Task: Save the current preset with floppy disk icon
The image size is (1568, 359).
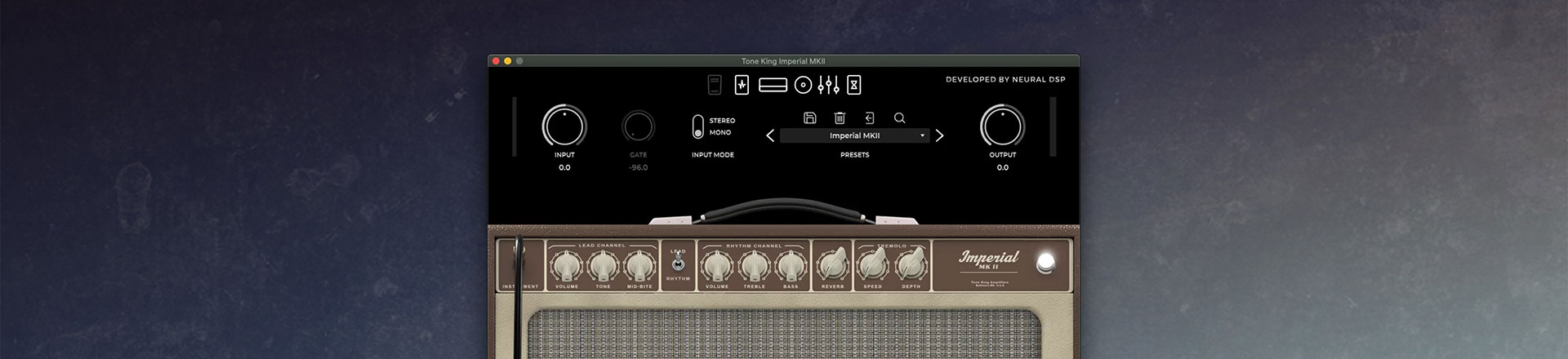Action: tap(810, 117)
